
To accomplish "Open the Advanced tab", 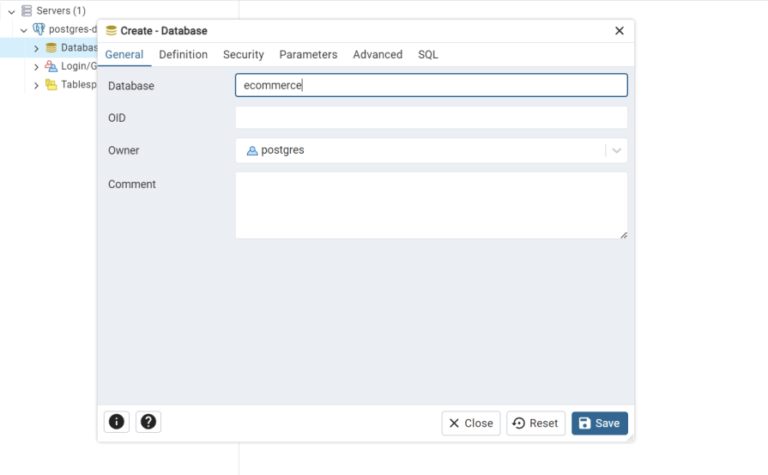I will tap(378, 54).
